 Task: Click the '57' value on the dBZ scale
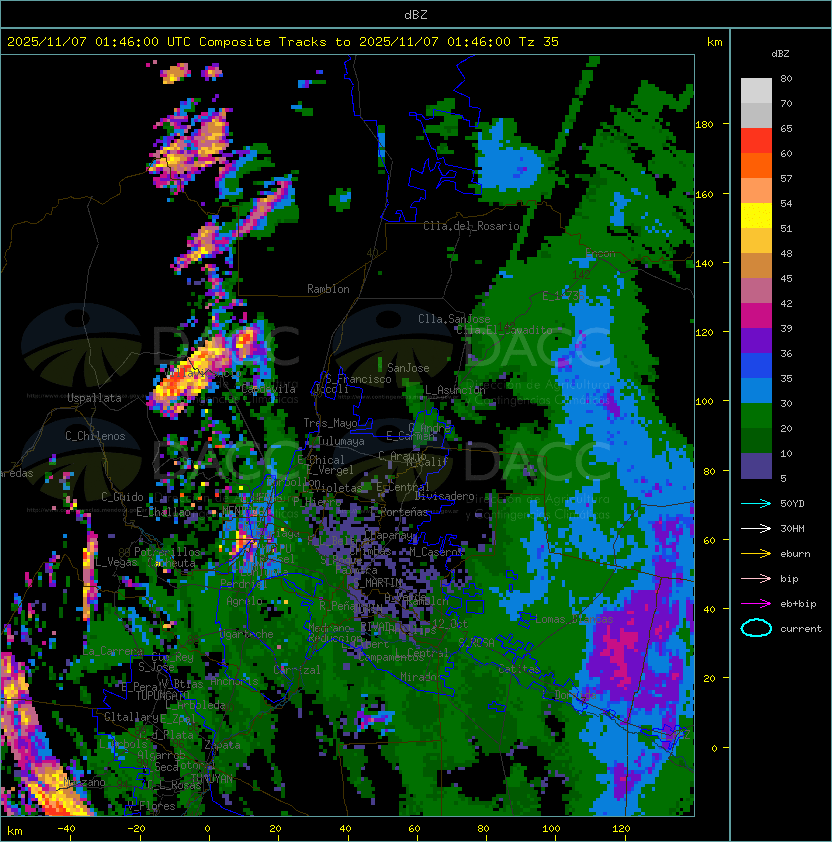[786, 178]
